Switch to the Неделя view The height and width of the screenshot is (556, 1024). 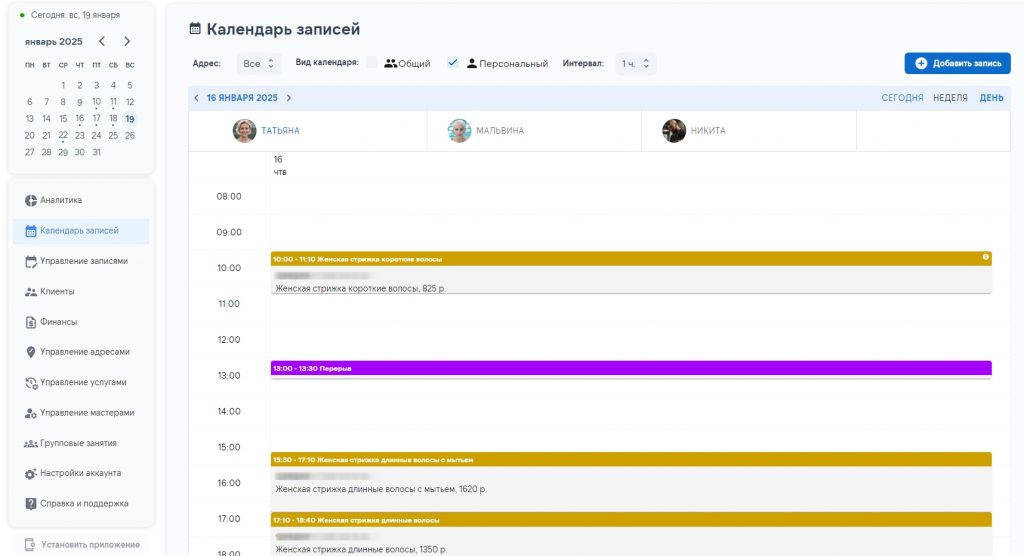coord(950,98)
